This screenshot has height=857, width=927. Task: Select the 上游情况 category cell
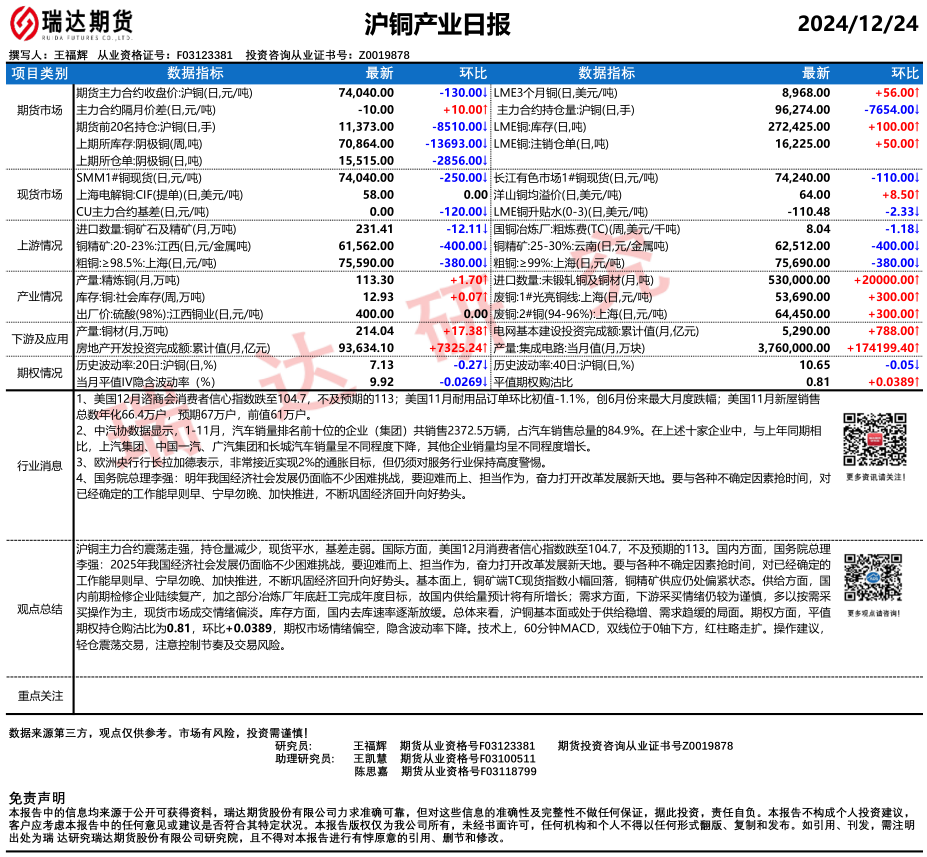(x=40, y=246)
